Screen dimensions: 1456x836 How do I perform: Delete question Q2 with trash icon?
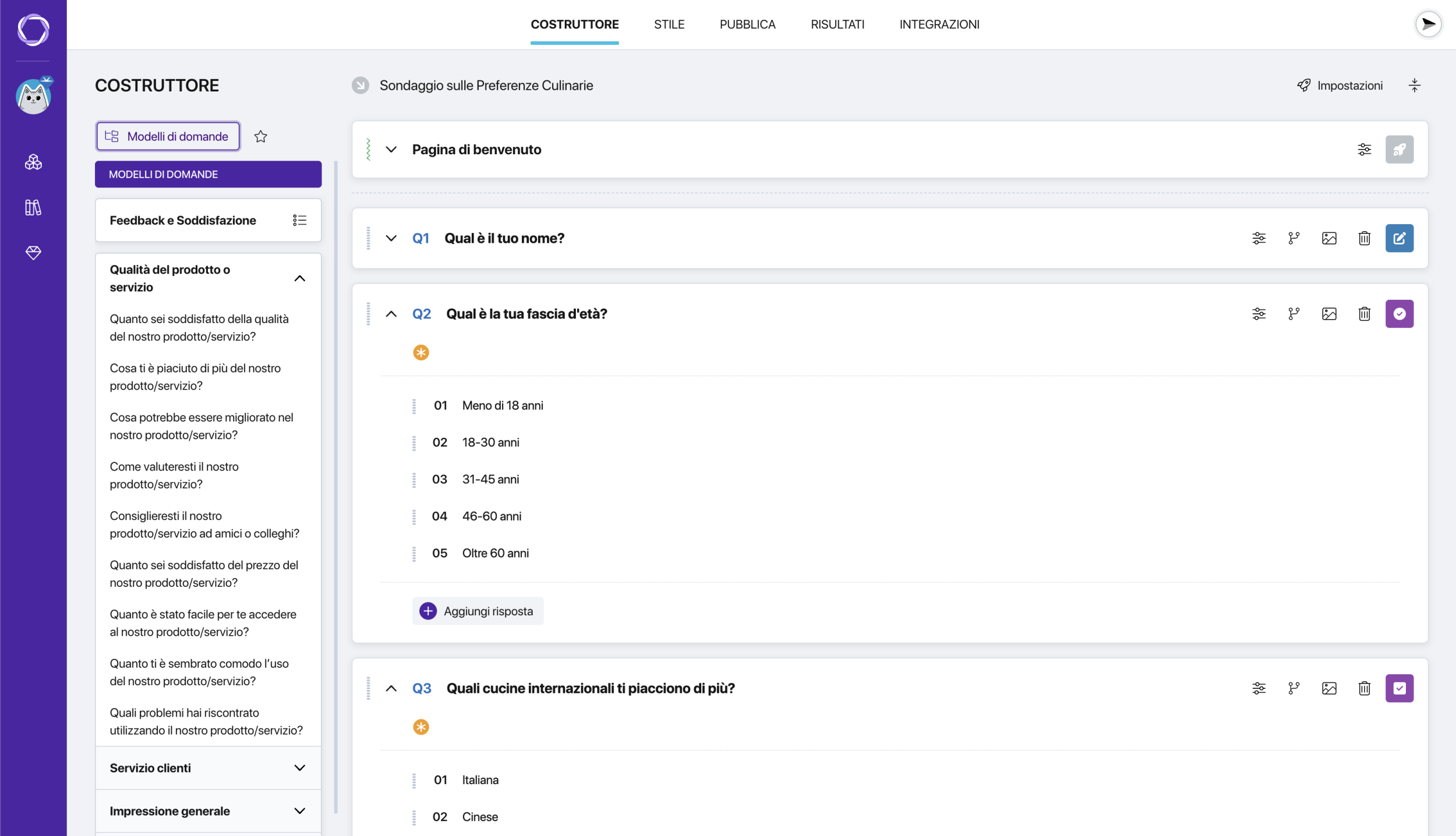pyautogui.click(x=1365, y=314)
